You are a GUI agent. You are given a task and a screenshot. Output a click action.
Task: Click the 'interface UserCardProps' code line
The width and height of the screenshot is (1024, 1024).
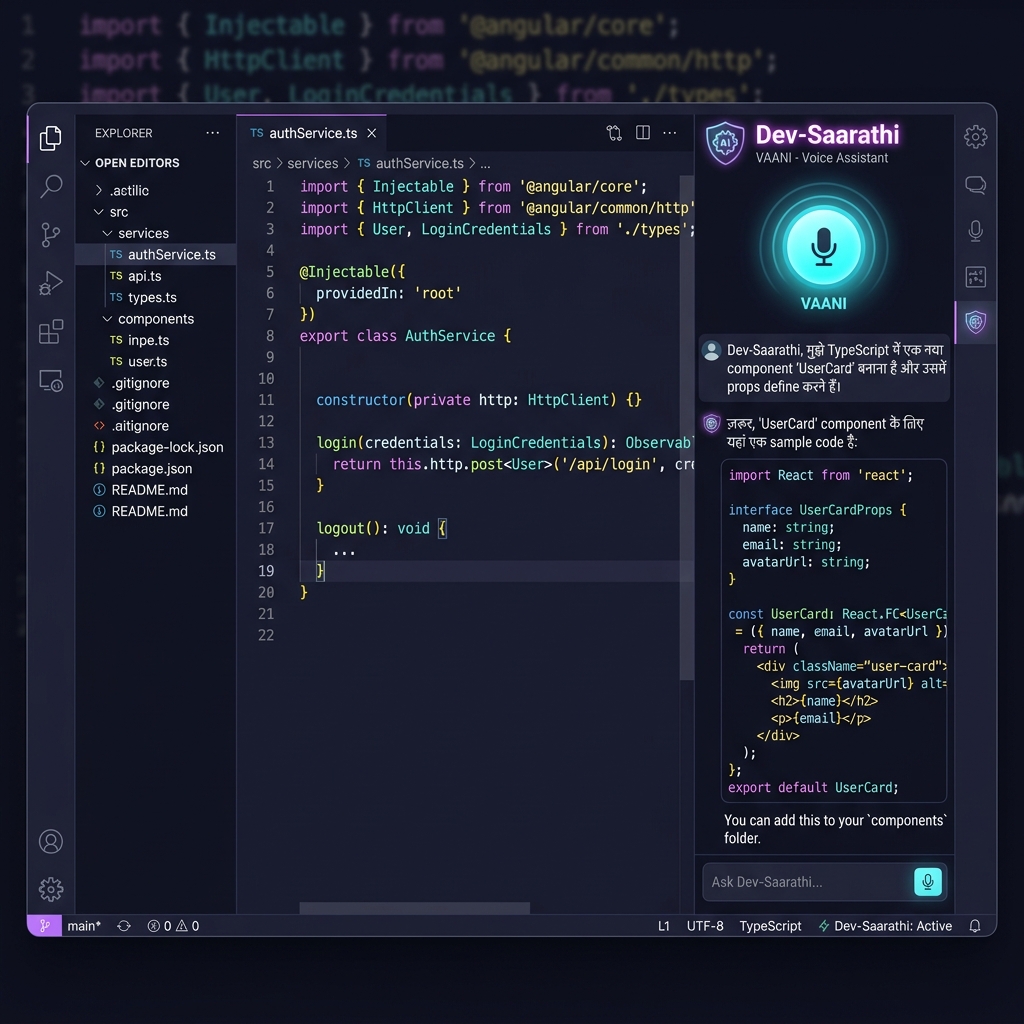(817, 509)
